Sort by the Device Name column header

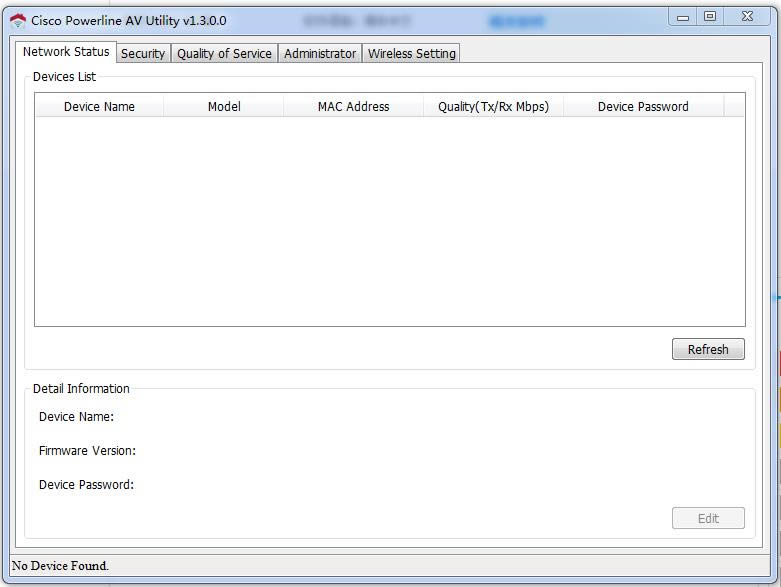99,106
